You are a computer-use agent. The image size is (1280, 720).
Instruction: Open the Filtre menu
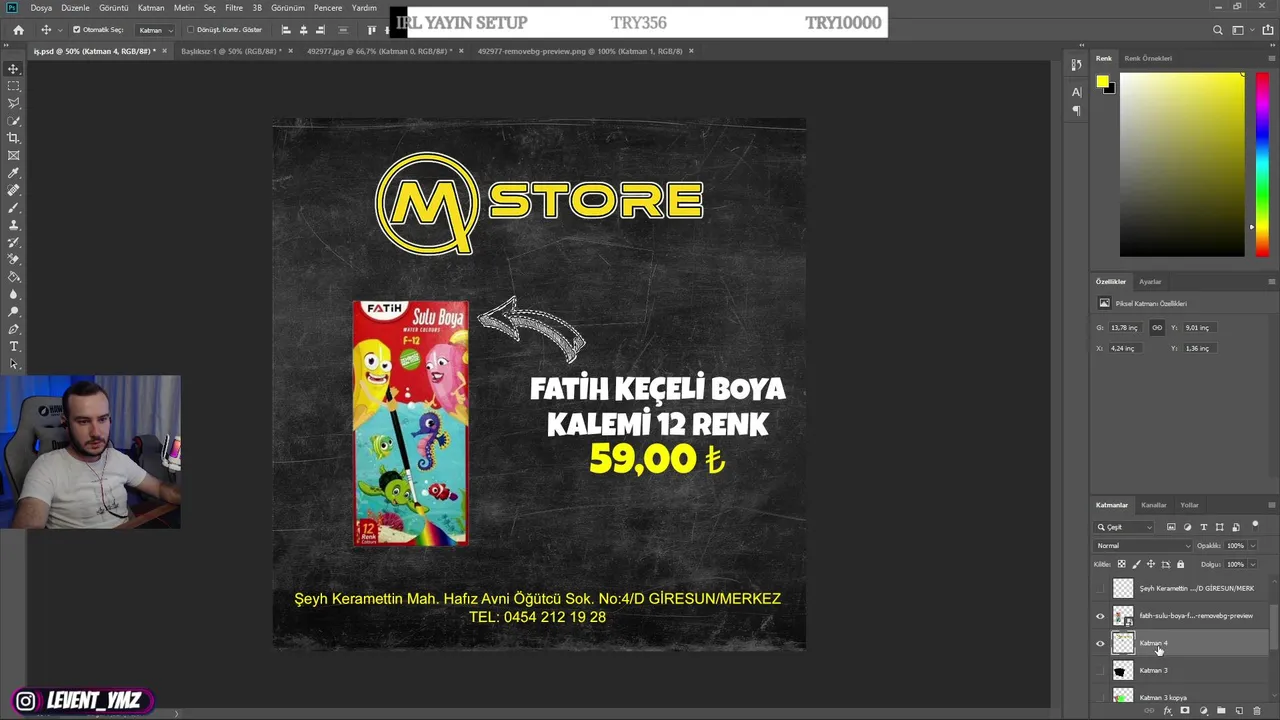[234, 8]
